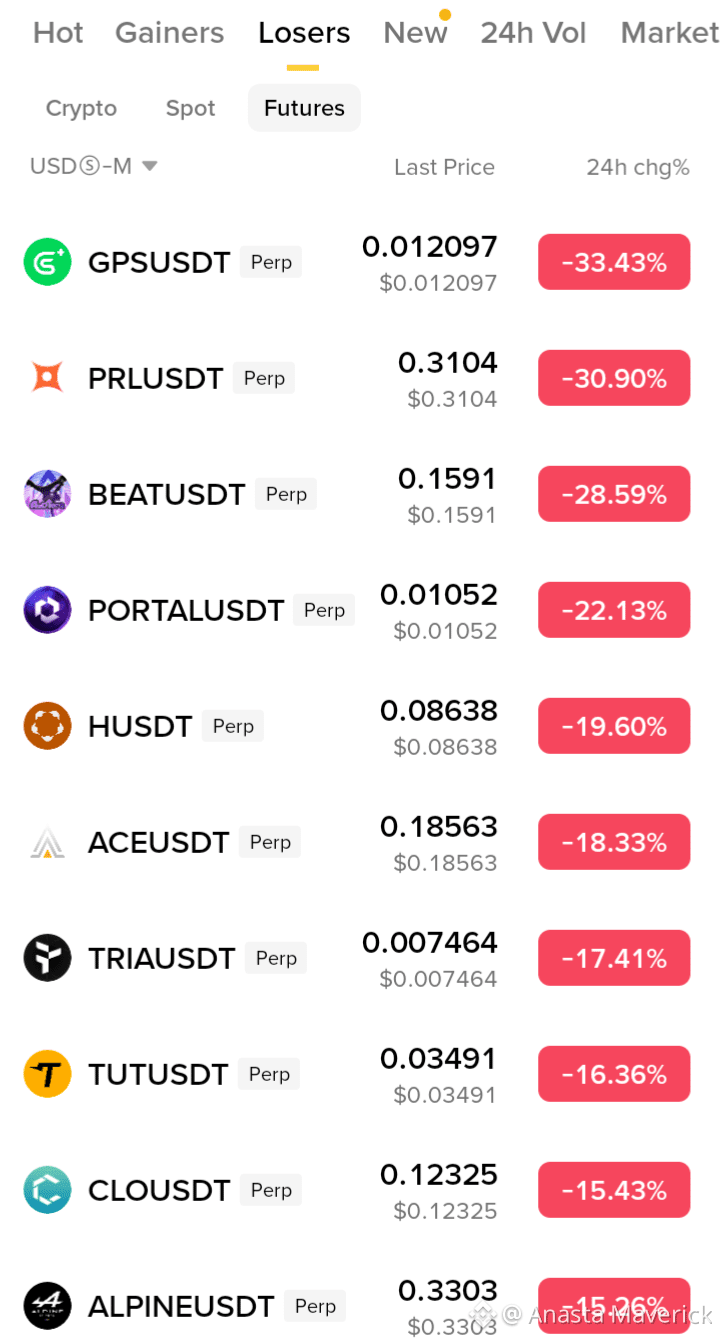The image size is (720, 1340).
Task: Tap the -33.43% change badge
Action: 614,262
